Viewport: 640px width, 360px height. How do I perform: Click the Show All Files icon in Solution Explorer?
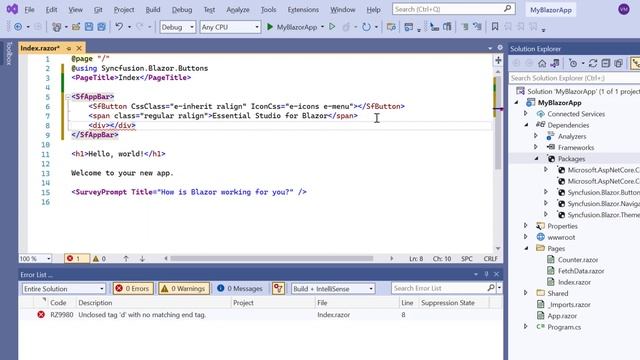pyautogui.click(x=618, y=63)
